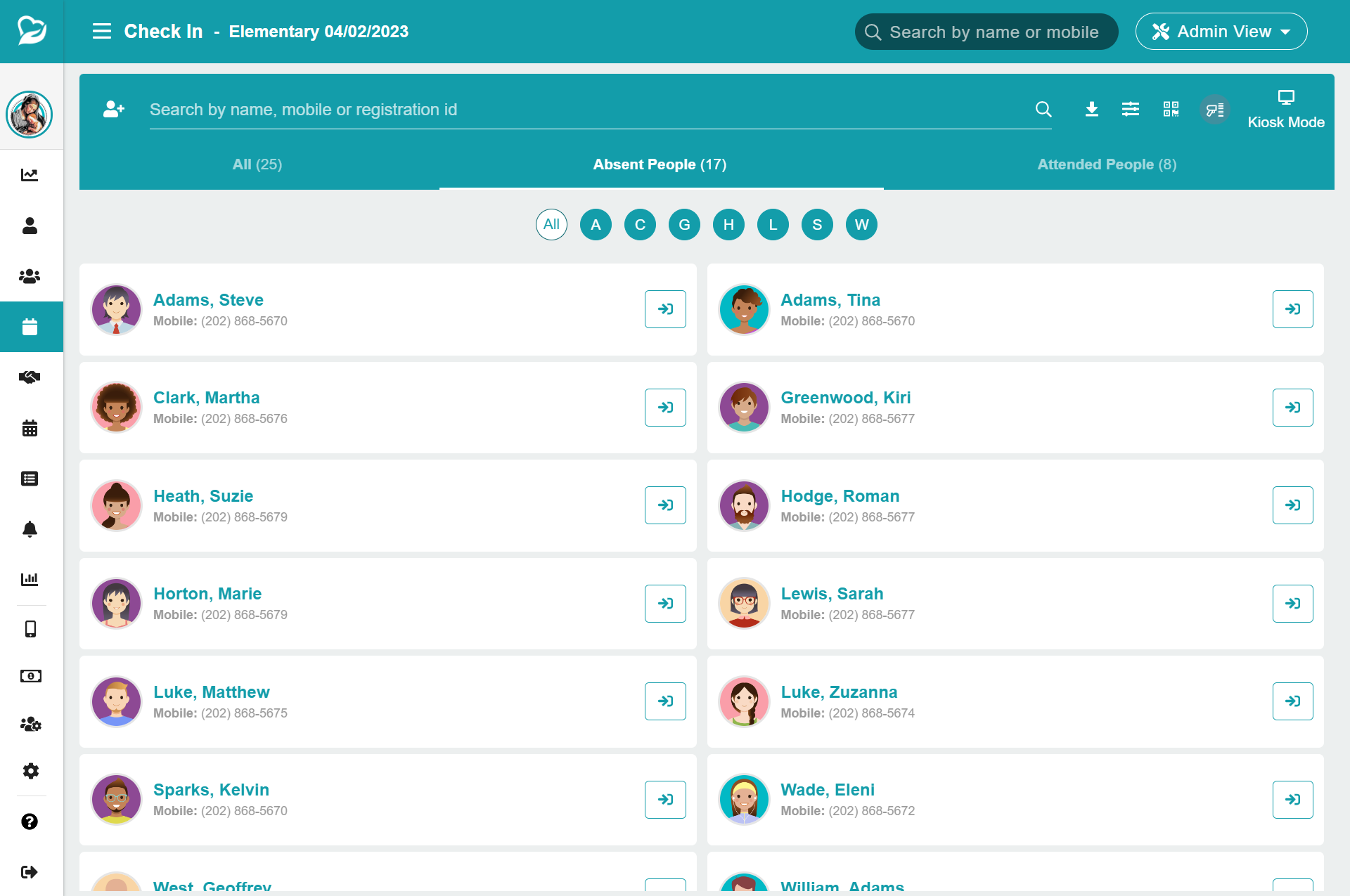Viewport: 1350px width, 896px height.
Task: Switch to the All (25) tab
Action: pos(257,164)
